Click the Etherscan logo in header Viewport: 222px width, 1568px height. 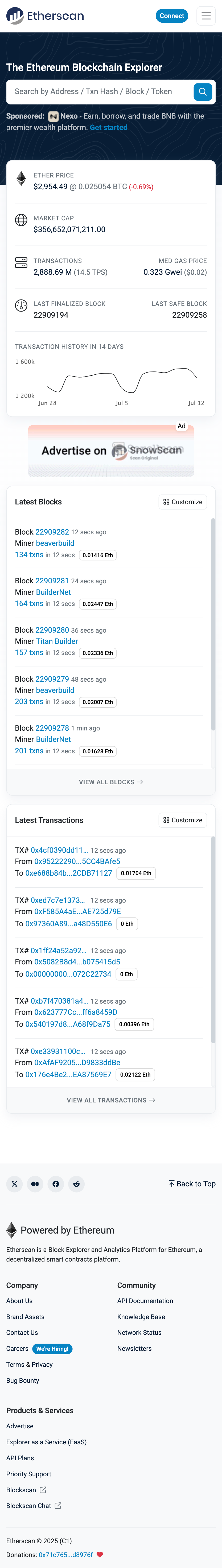(x=45, y=16)
